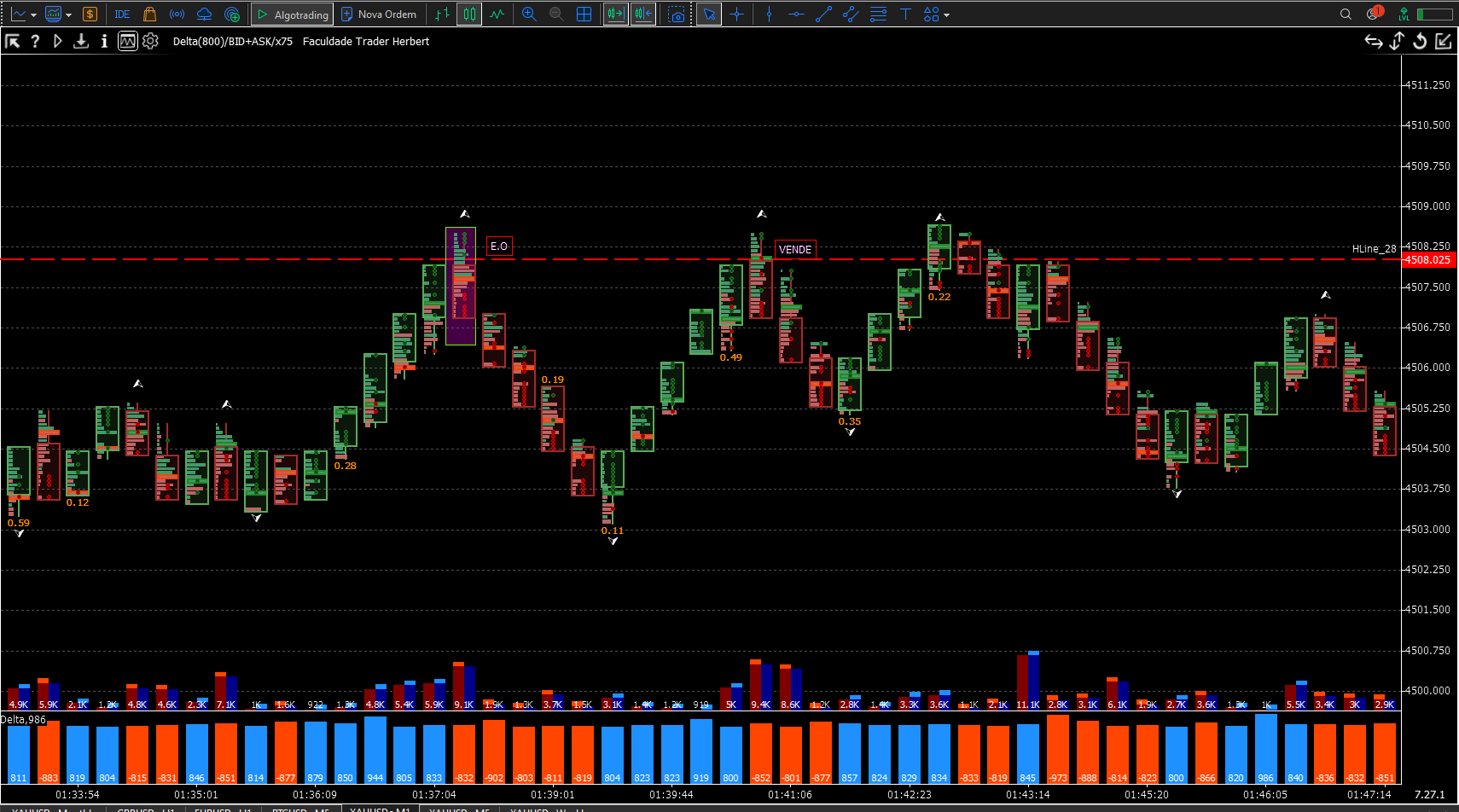
Task: Expand the chart type dropdown arrow
Action: click(x=33, y=15)
